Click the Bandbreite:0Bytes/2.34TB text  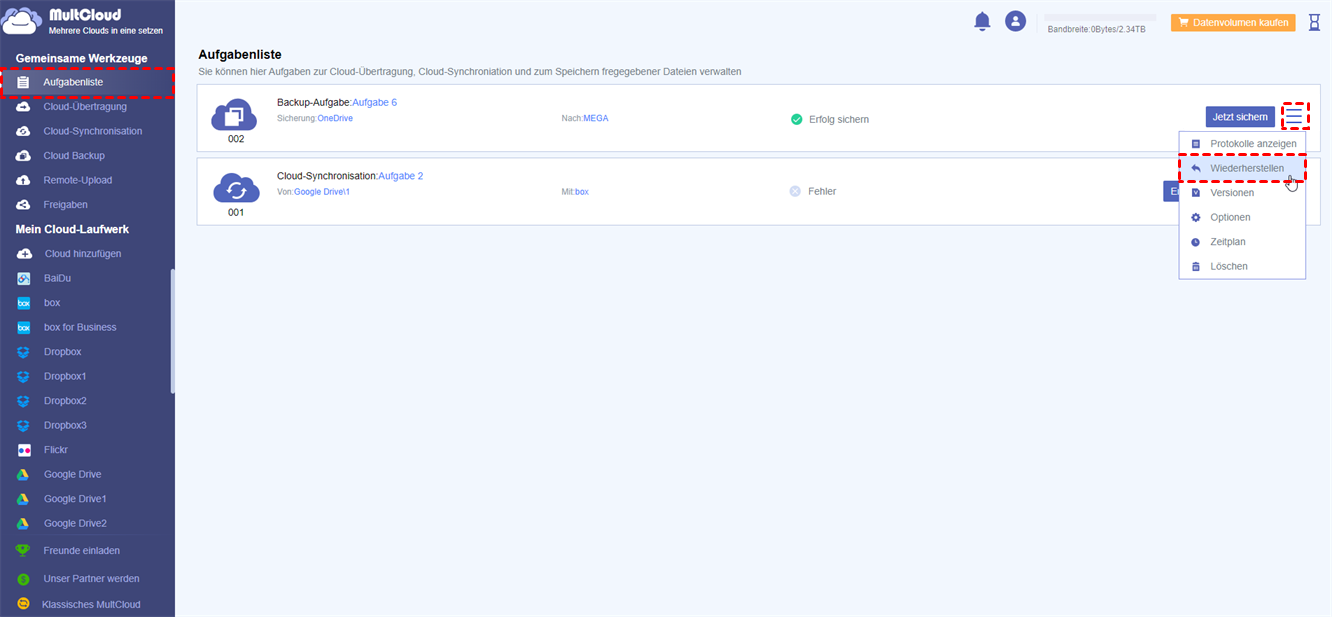1096,30
